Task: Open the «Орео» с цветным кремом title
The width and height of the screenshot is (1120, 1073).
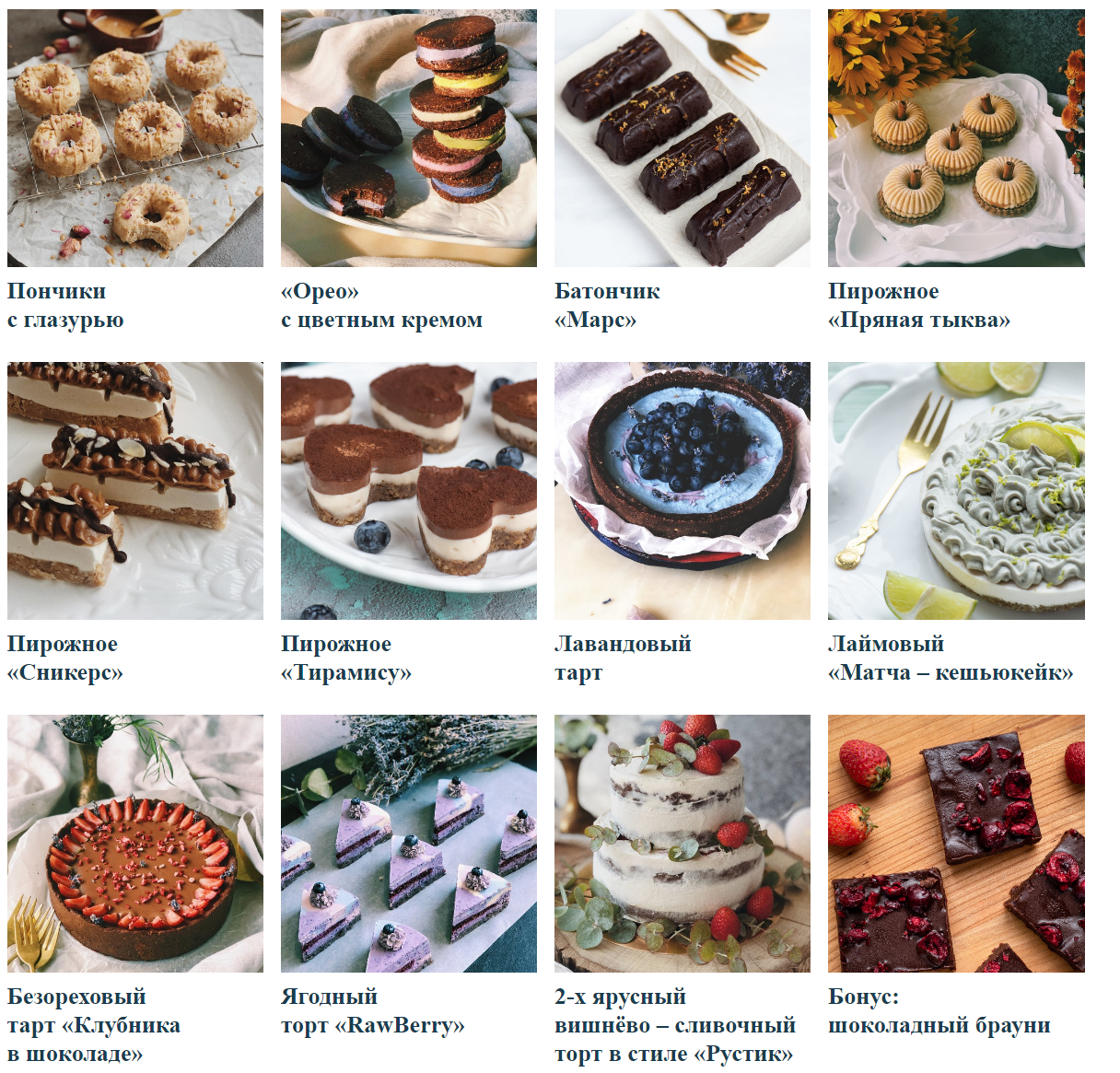Action: pos(381,306)
